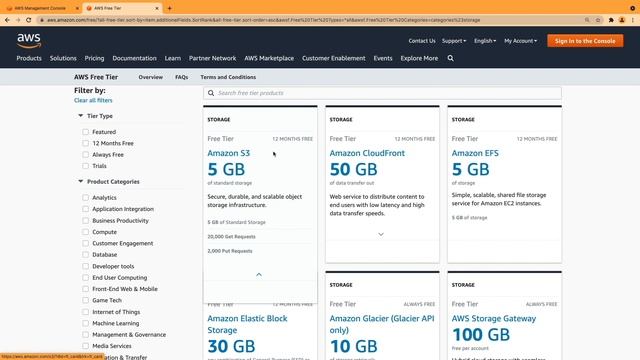
Task: Reload the page with refresh icon
Action: (x=29, y=20)
